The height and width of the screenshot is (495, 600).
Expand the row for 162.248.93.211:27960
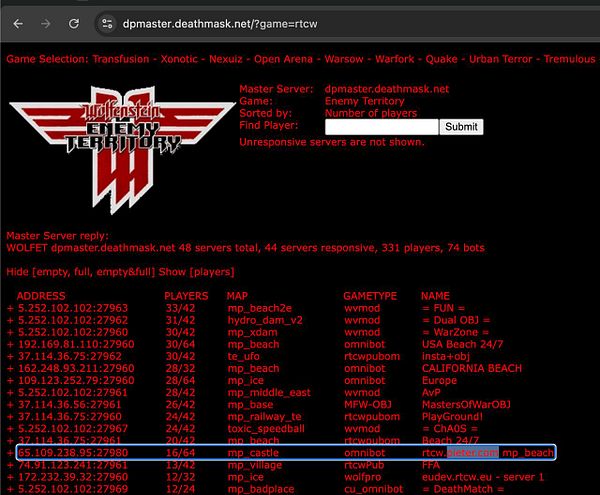click(x=10, y=368)
